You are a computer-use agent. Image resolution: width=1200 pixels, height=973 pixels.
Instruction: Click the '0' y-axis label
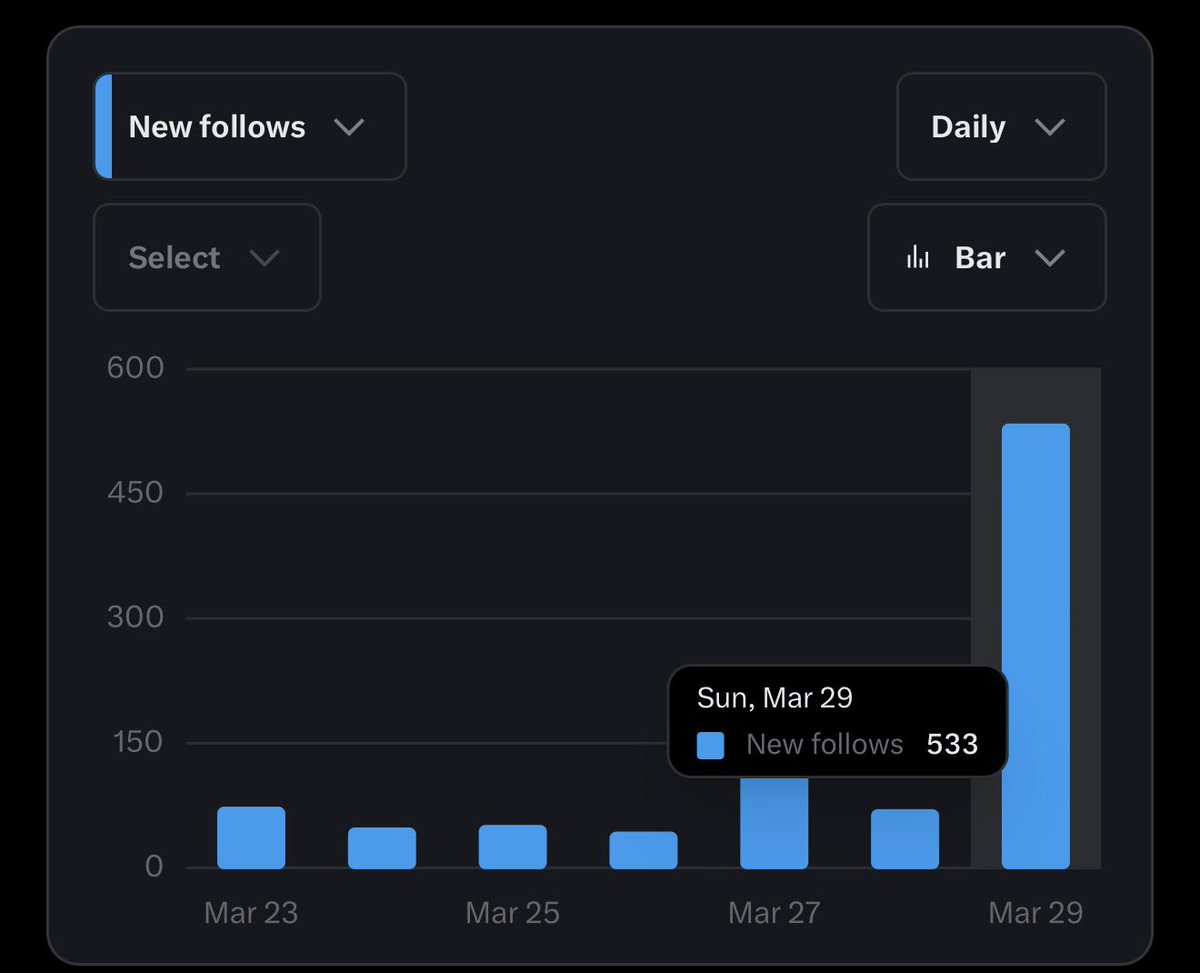click(154, 866)
